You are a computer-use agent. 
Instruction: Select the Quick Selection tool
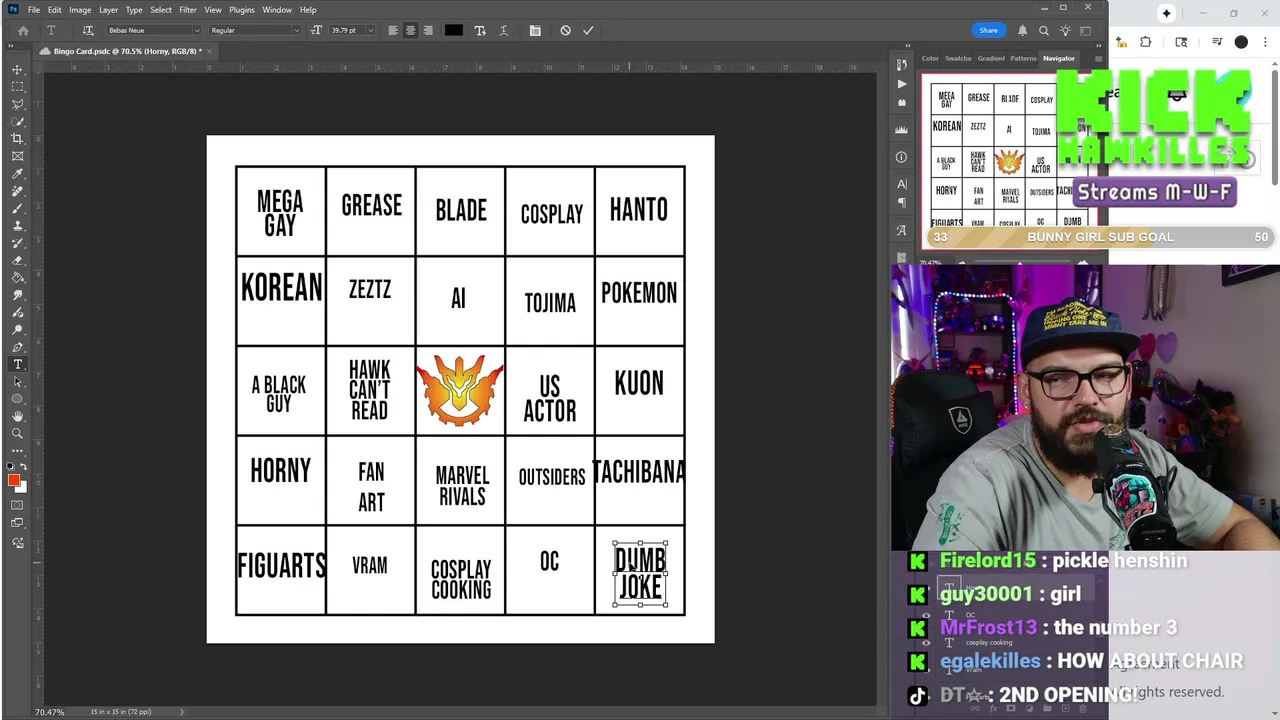pyautogui.click(x=18, y=121)
